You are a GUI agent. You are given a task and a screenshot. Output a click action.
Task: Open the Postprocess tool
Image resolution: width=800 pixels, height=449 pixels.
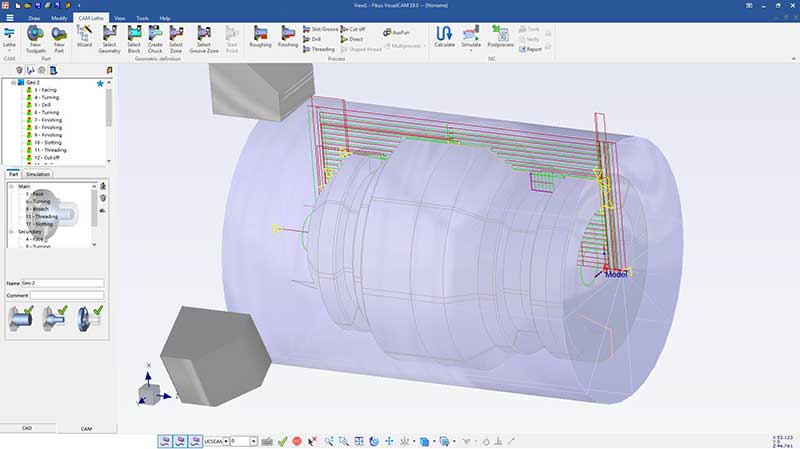coord(500,37)
